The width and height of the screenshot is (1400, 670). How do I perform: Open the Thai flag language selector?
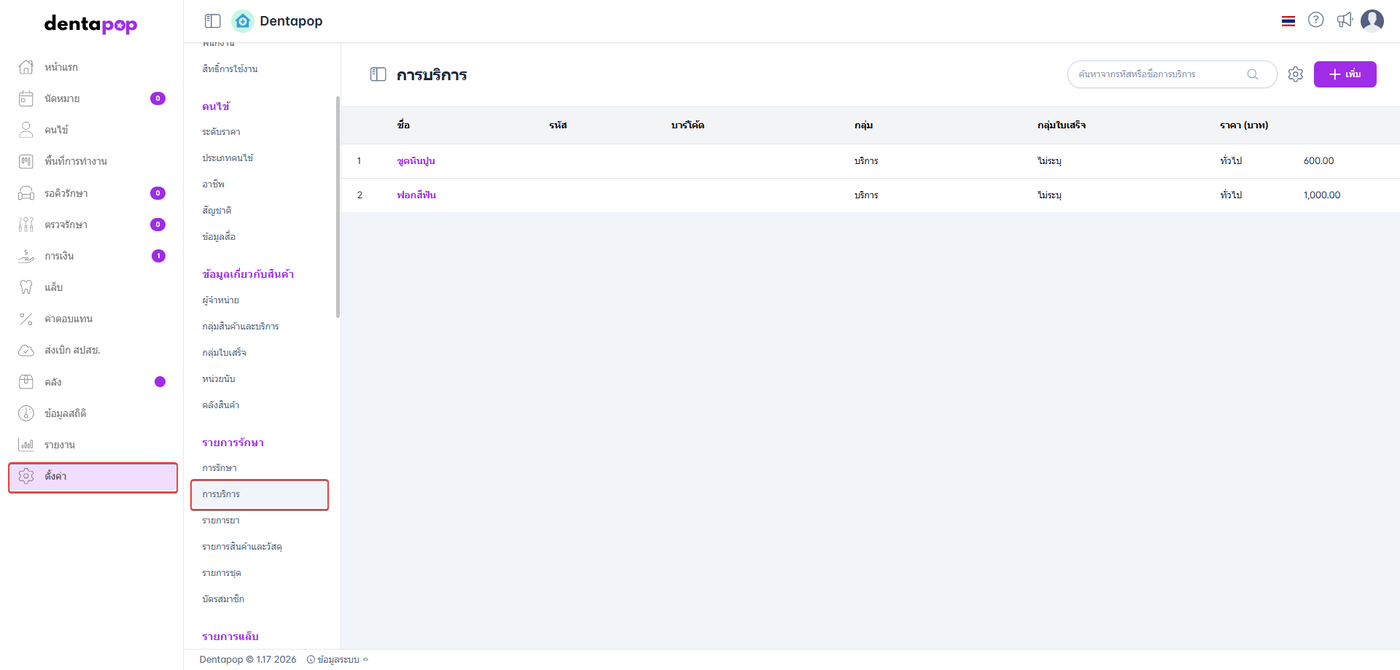point(1288,21)
